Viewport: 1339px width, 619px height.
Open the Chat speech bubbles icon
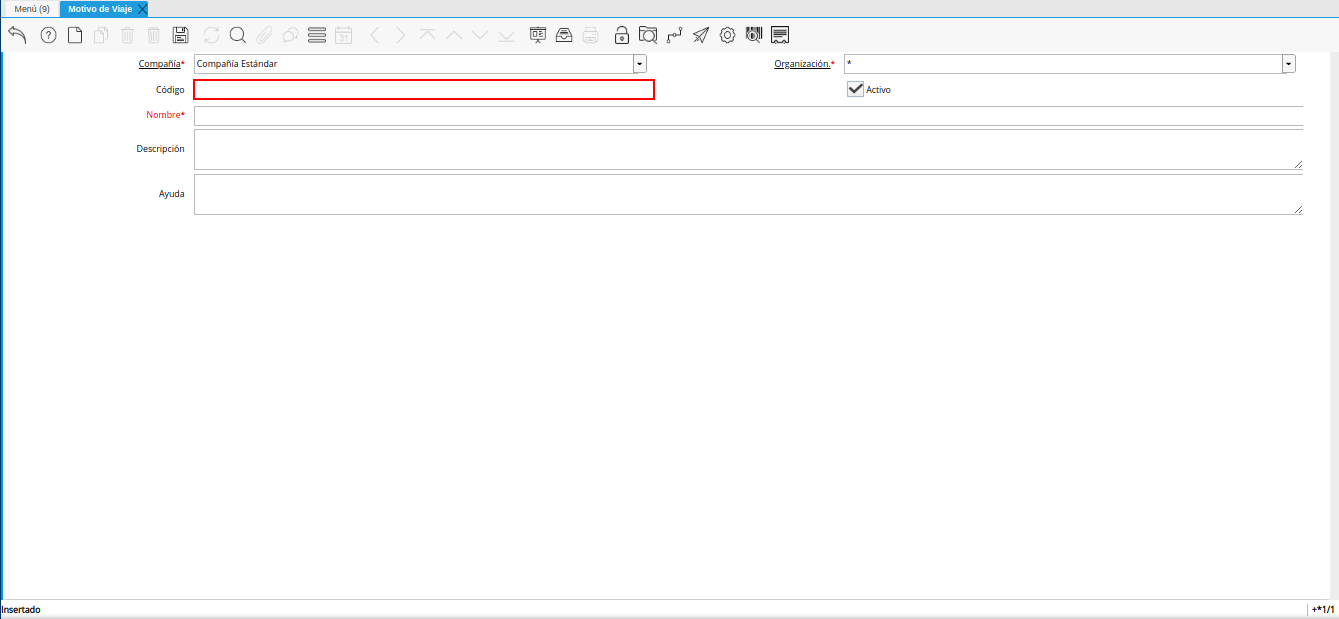[290, 35]
